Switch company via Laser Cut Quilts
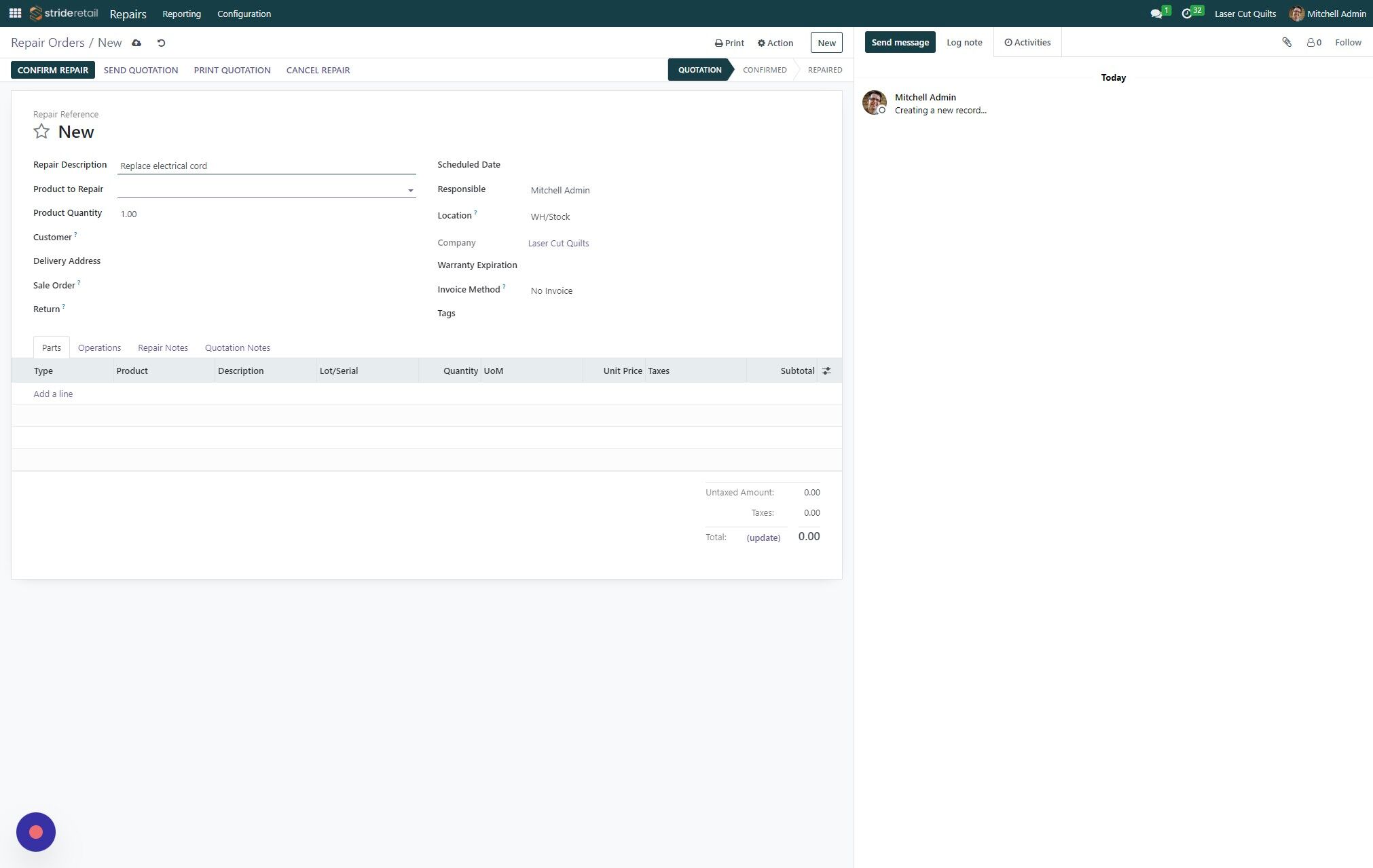 (x=1245, y=14)
